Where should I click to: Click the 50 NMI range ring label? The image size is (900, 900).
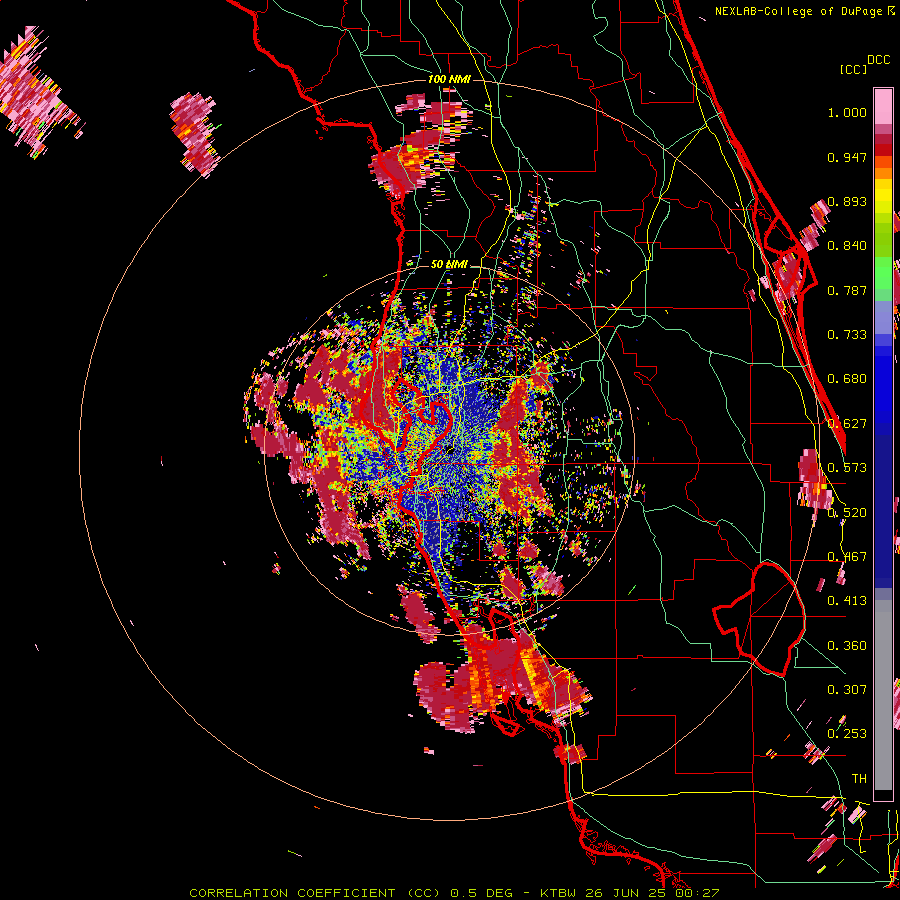449,265
